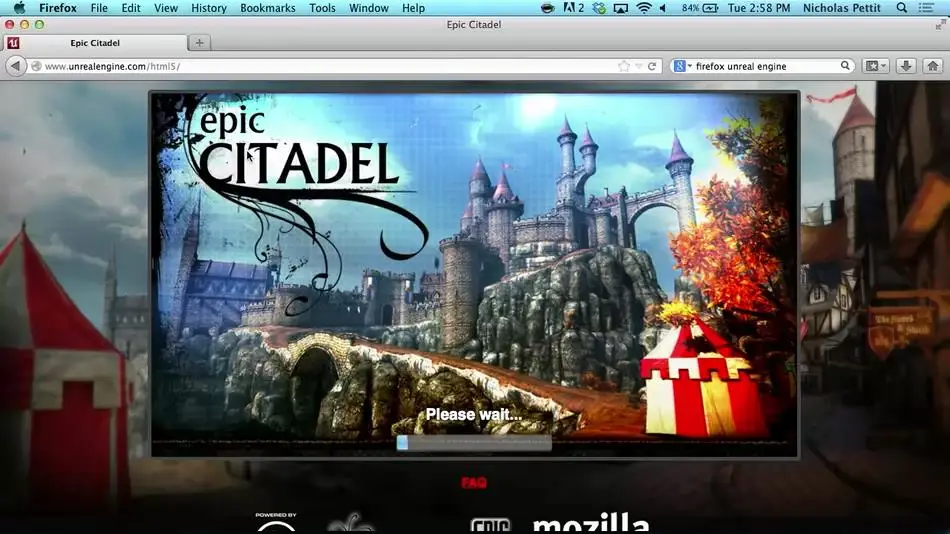Click the red FAQ link
The height and width of the screenshot is (534, 950).
click(474, 482)
